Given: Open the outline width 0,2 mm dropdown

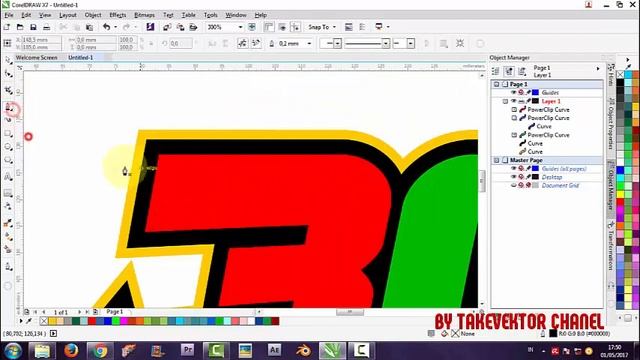Looking at the screenshot, I should point(309,43).
